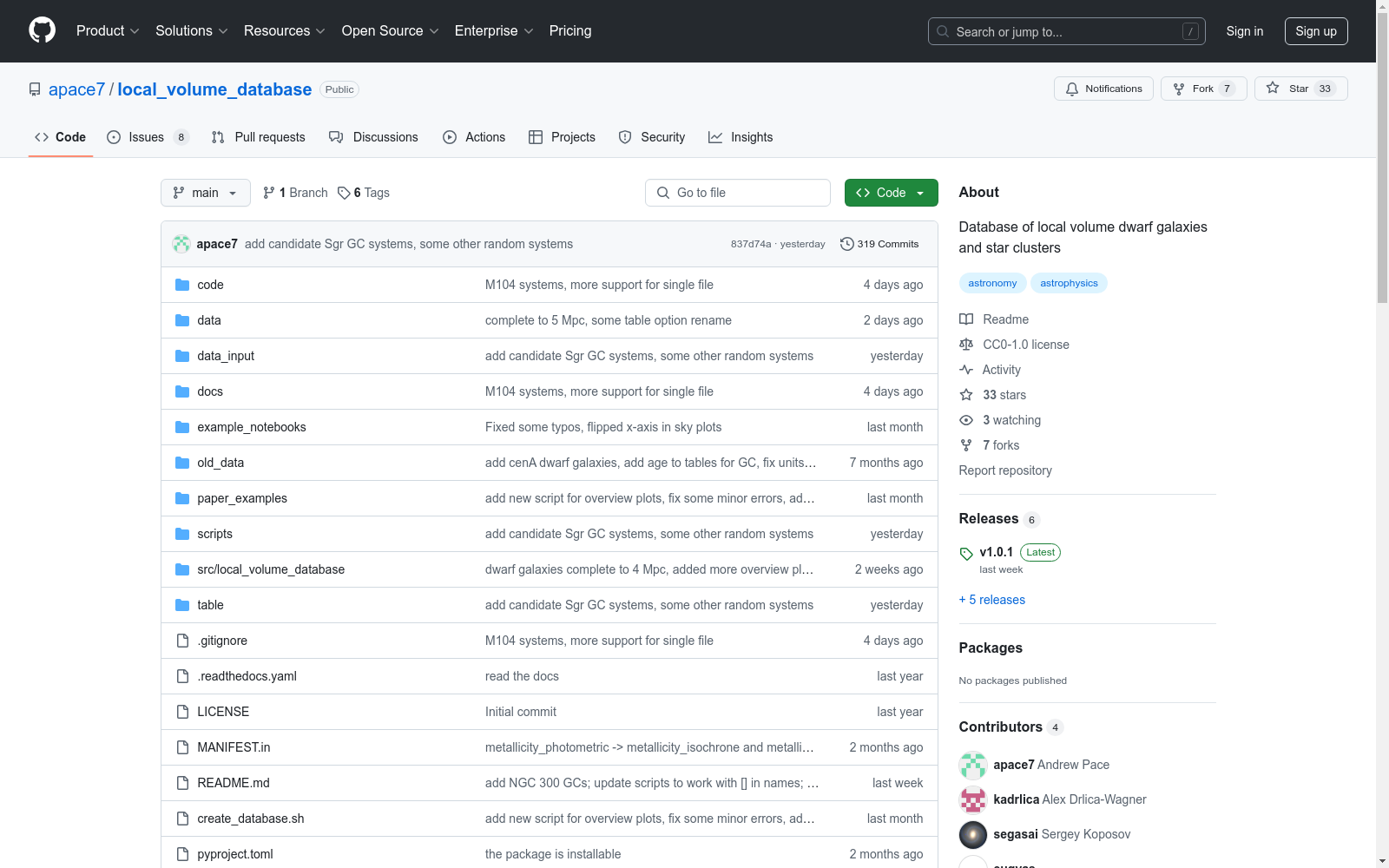The image size is (1389, 868).
Task: Click the star icon beside 33 stars
Action: pos(966,395)
